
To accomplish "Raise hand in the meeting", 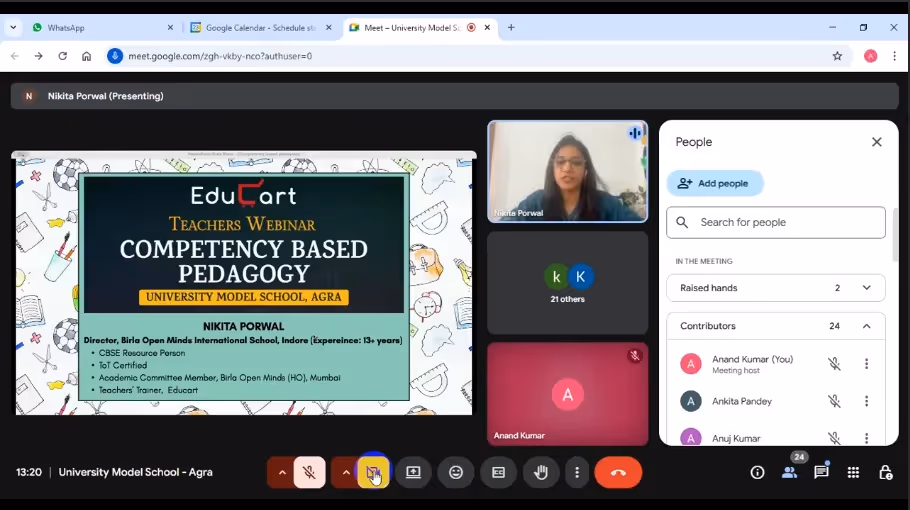I will coord(541,472).
